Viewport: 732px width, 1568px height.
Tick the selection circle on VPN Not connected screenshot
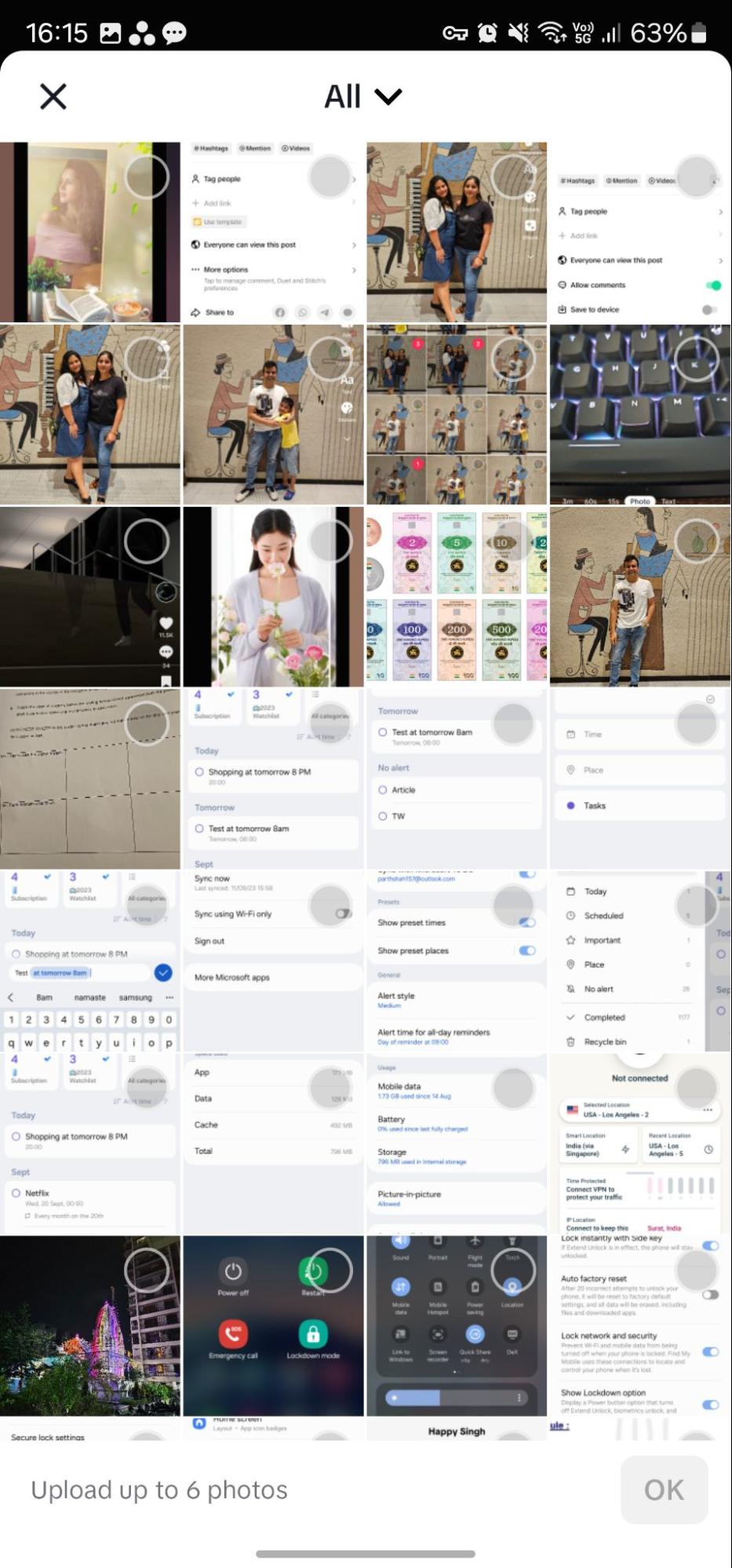(697, 1088)
